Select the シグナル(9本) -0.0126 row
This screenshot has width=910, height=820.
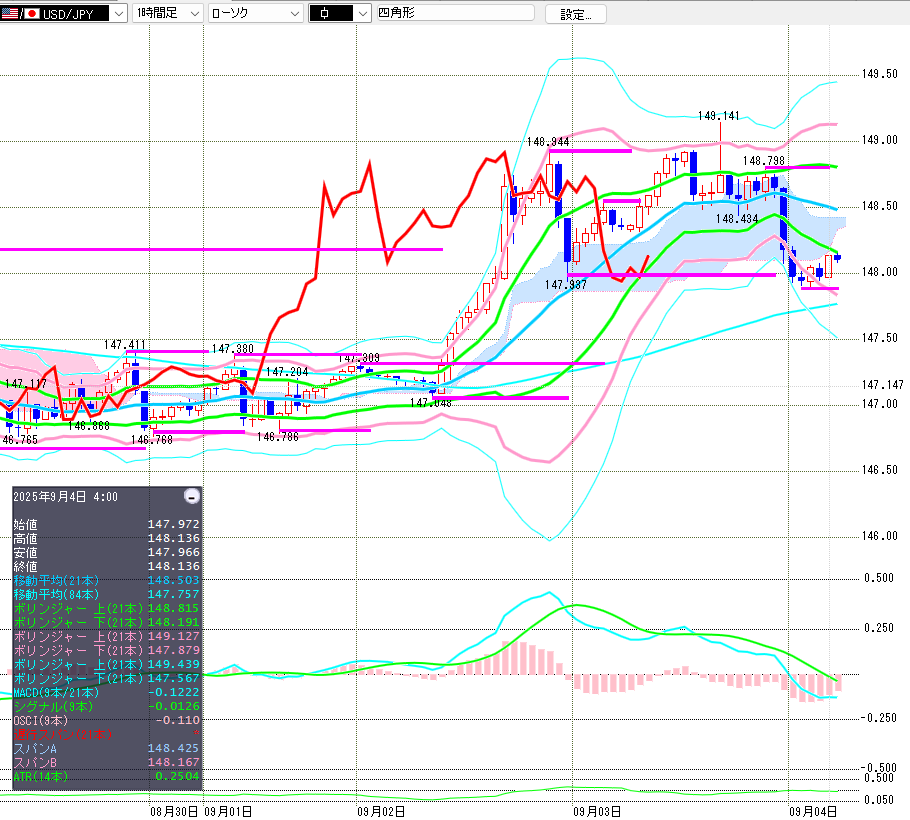tap(107, 706)
